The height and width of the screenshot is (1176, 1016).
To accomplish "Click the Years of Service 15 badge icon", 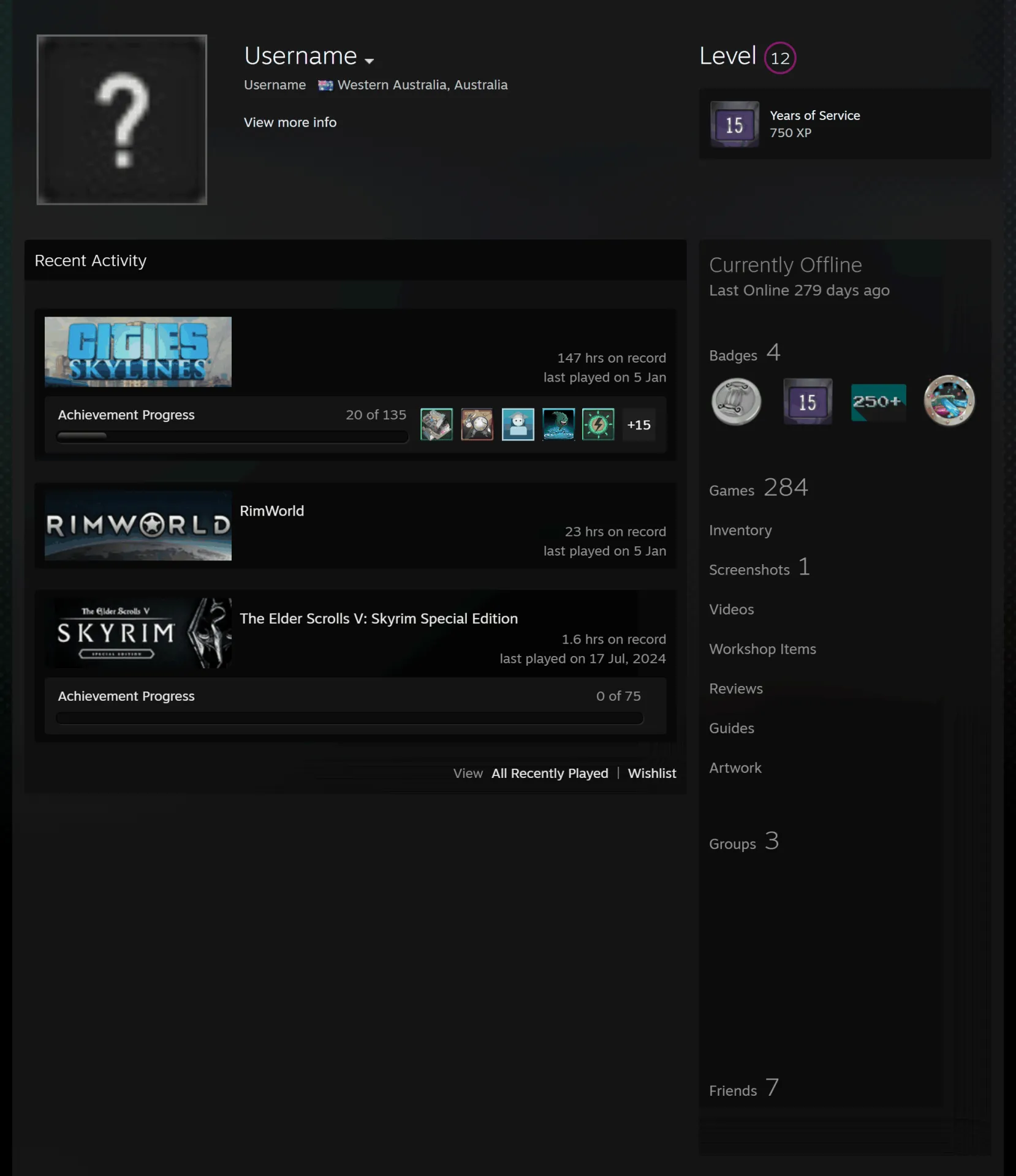I will (735, 124).
